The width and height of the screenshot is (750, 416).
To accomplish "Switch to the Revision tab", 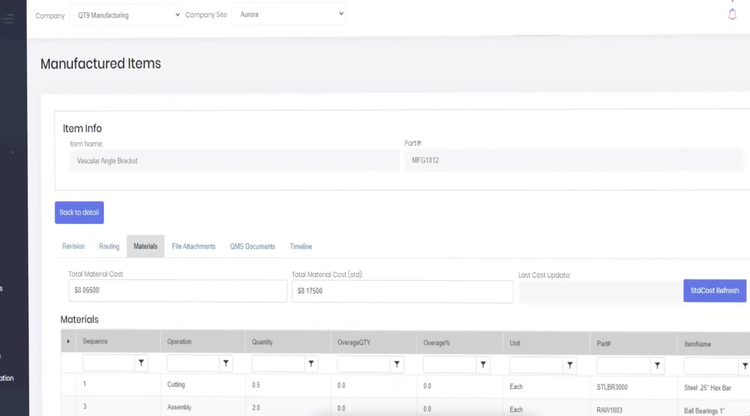I will [x=73, y=246].
